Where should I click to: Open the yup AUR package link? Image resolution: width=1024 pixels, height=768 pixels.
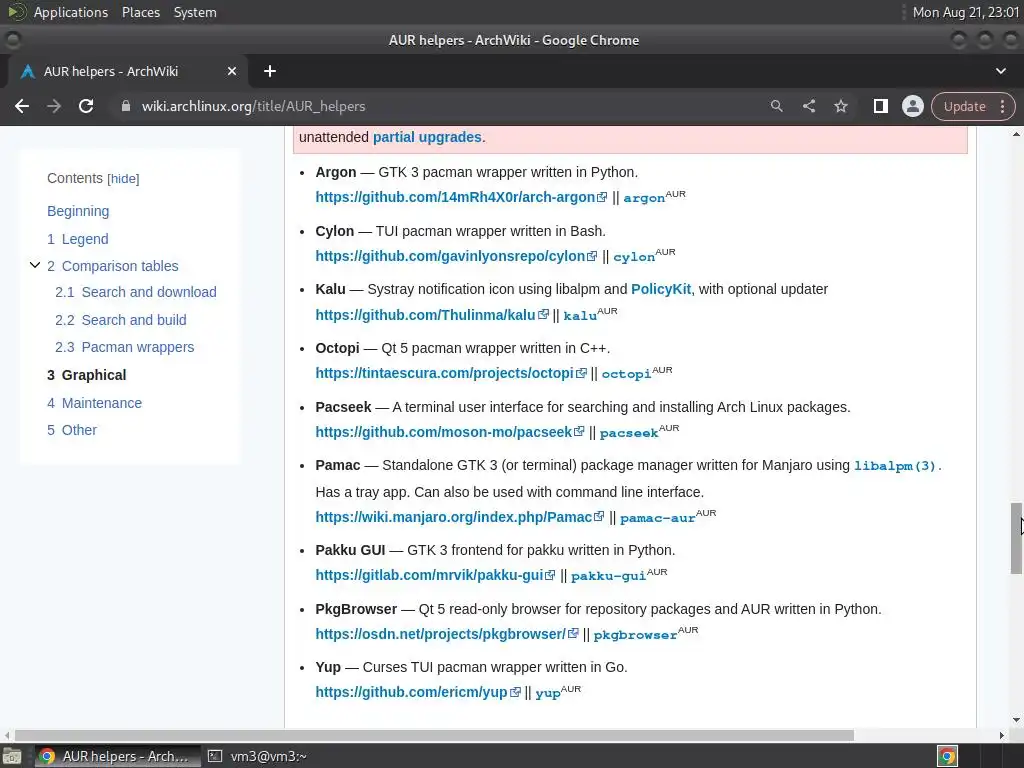point(547,694)
